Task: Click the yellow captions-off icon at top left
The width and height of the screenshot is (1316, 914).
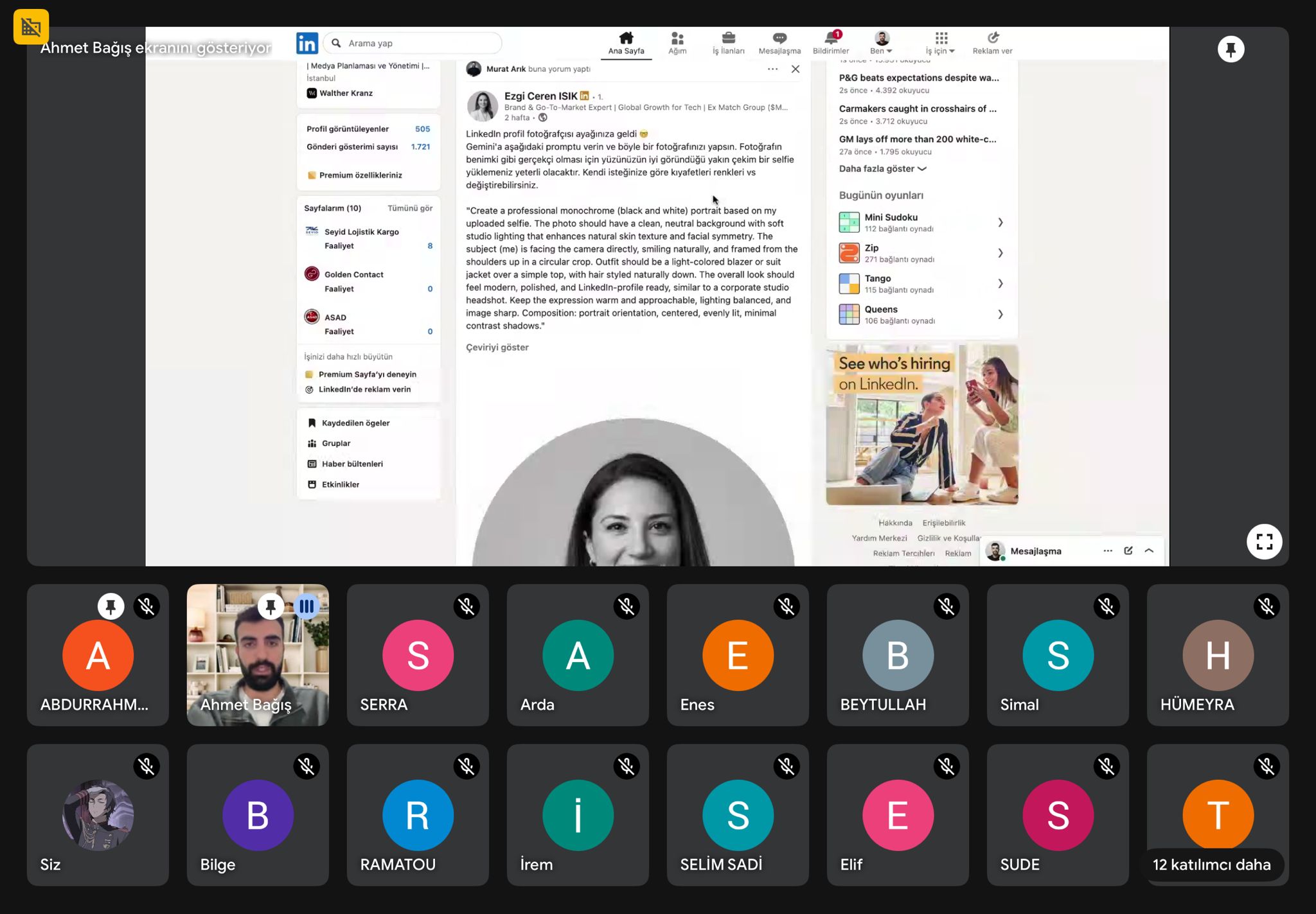Action: 31,27
